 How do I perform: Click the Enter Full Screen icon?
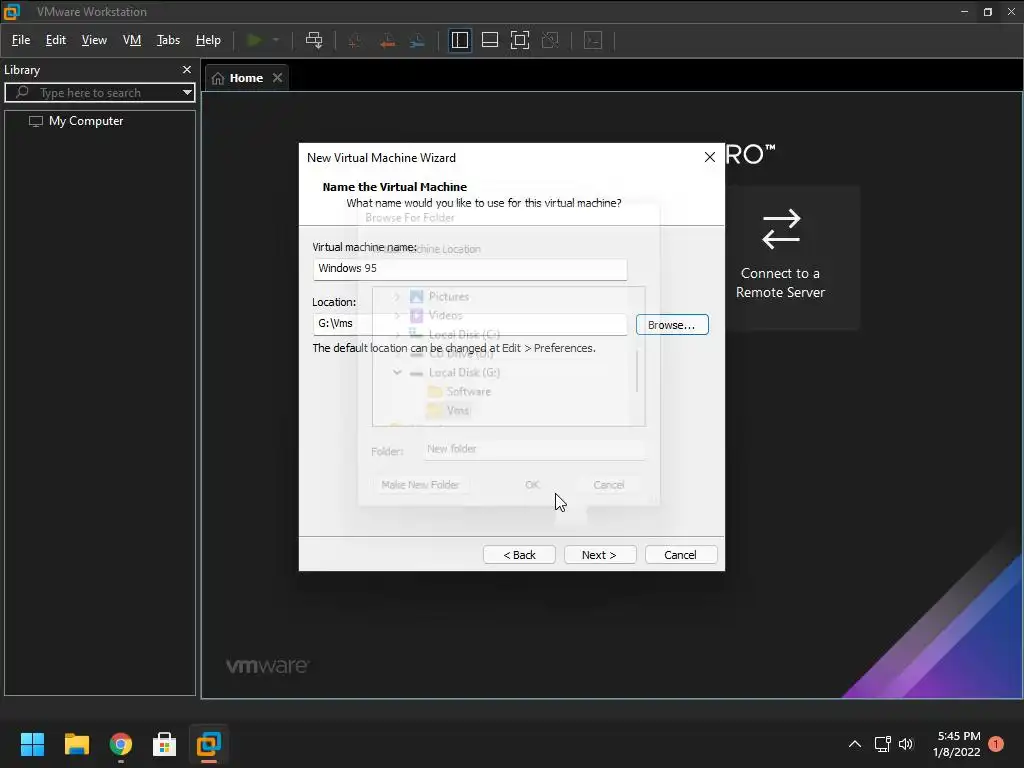point(520,40)
